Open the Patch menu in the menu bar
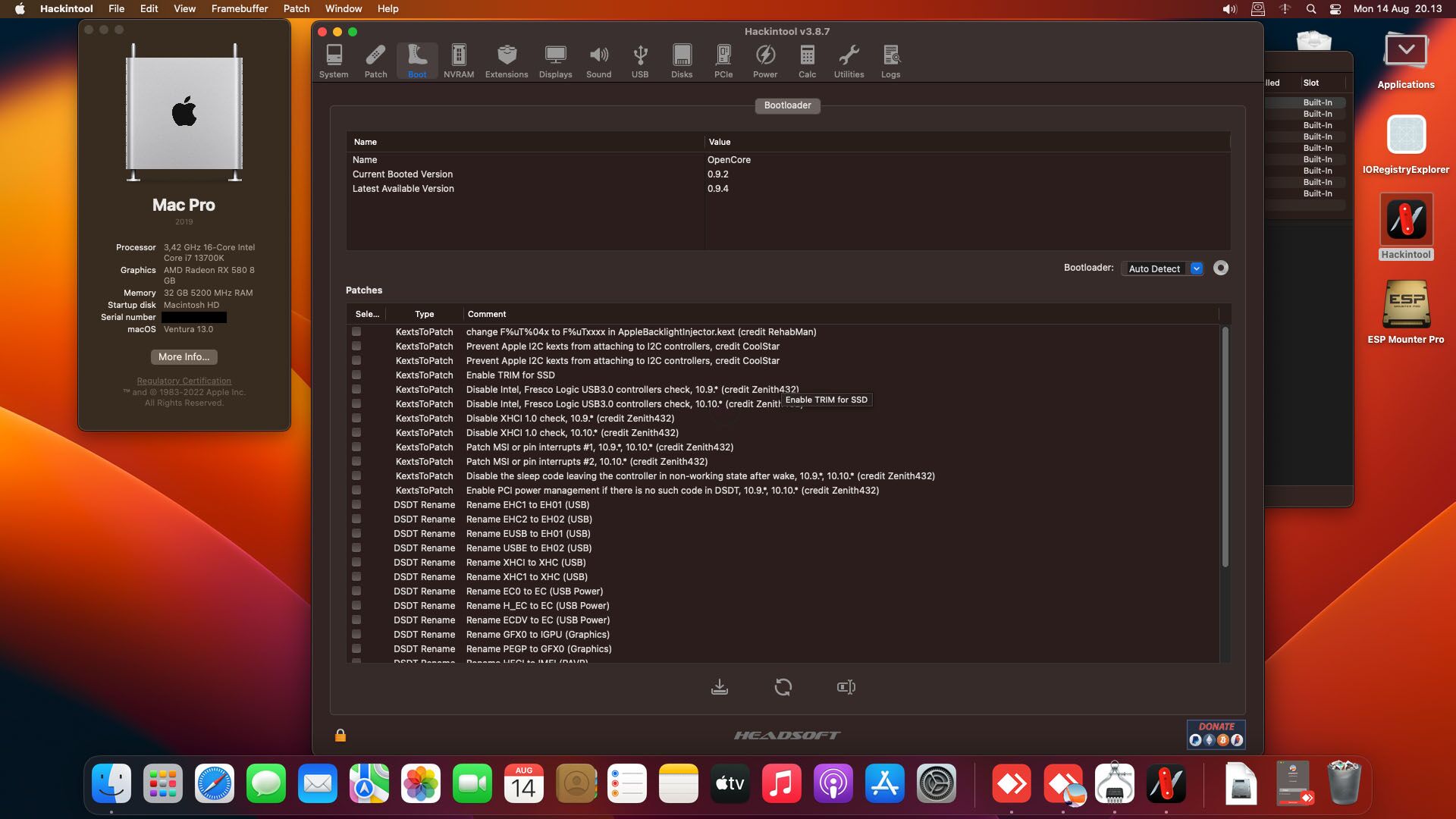1456x819 pixels. 297,8
